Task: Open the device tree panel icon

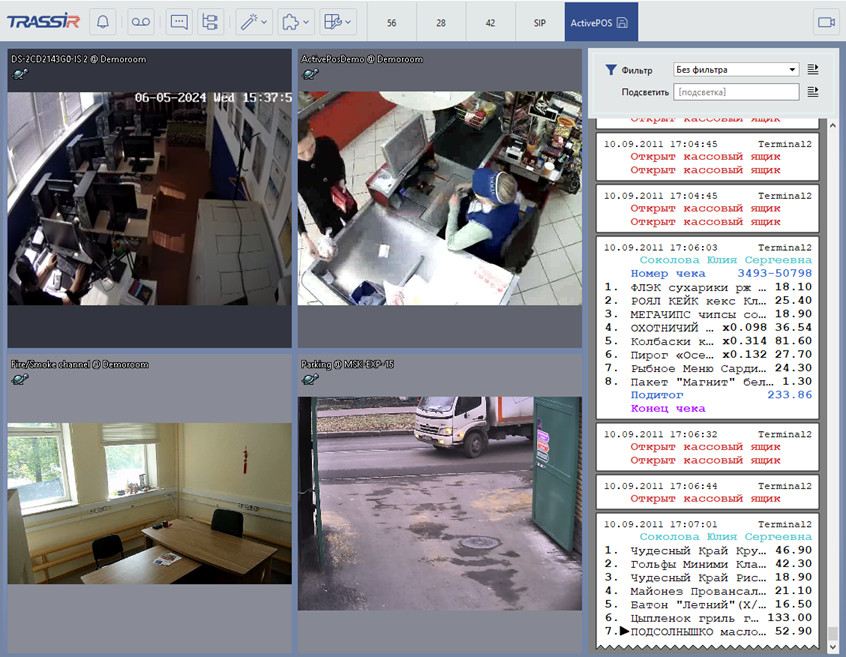Action: click(x=209, y=21)
